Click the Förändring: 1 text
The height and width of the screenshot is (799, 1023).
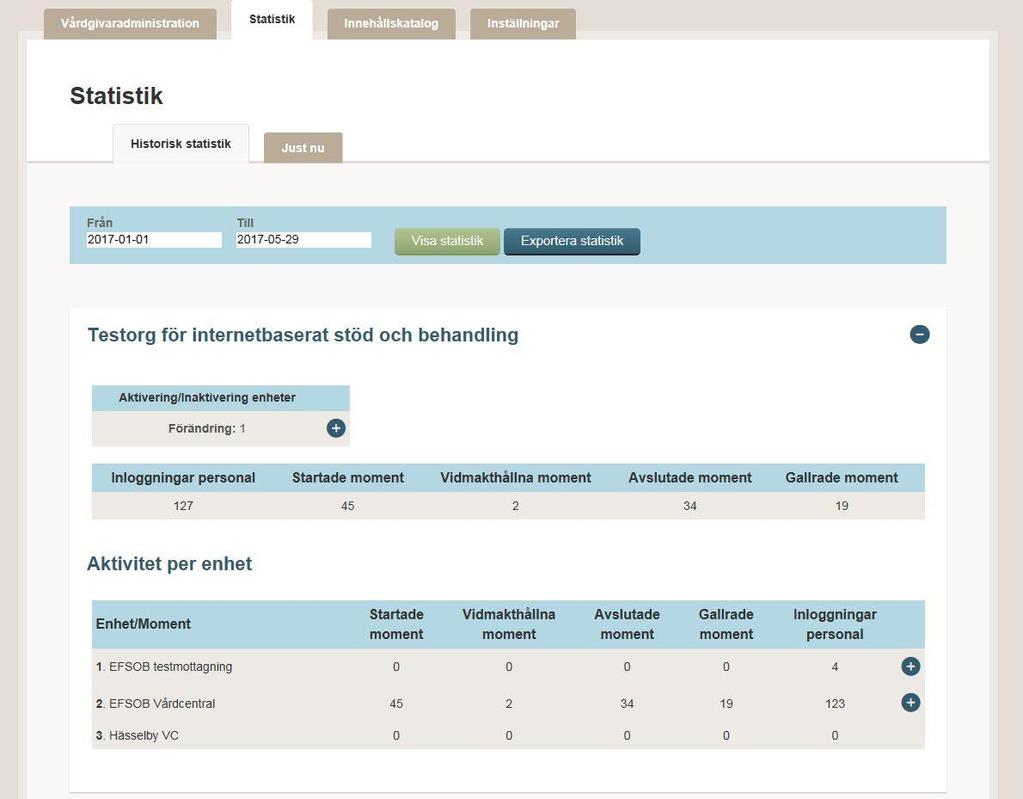(207, 429)
